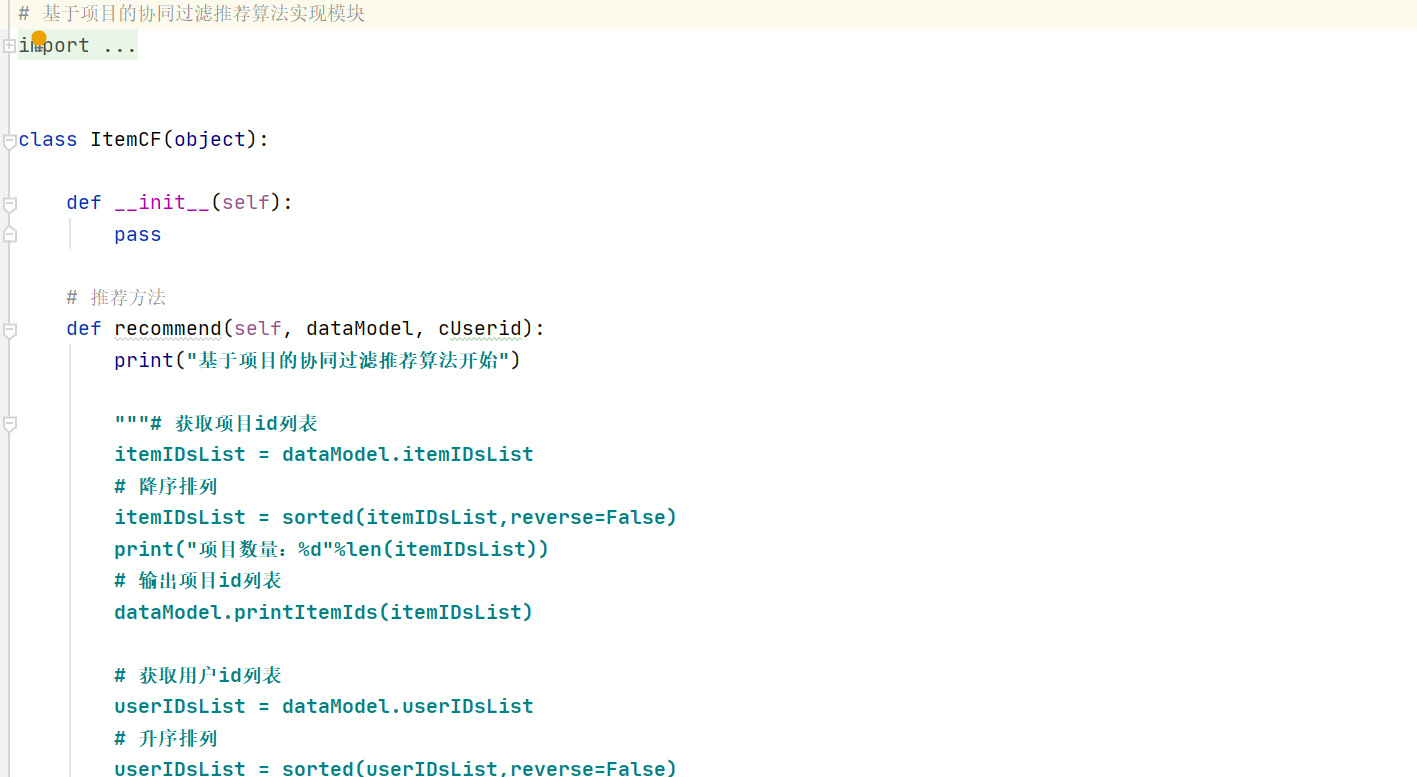Click "object" in the class declaration

[x=210, y=140]
